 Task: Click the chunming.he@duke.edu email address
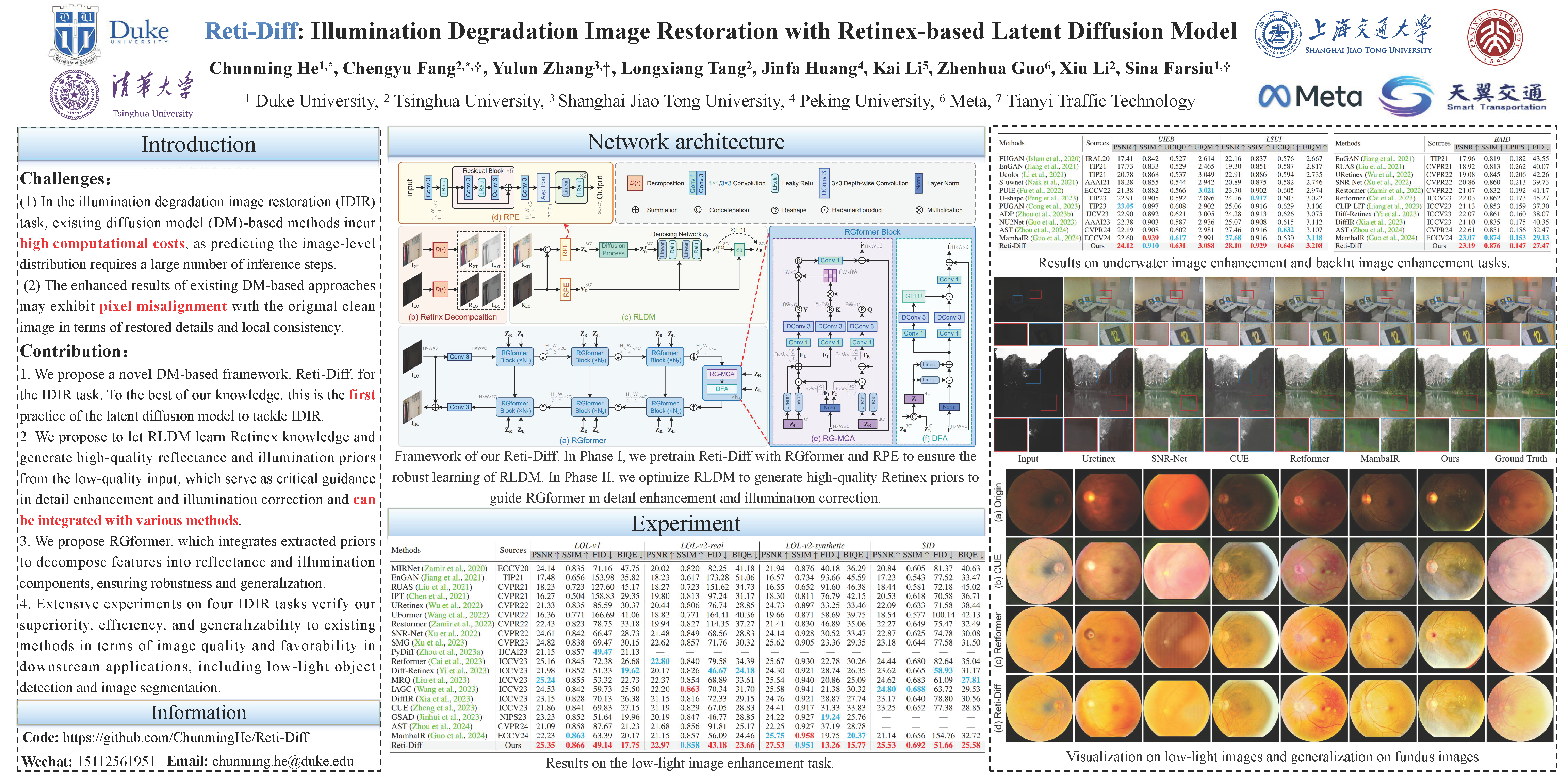[282, 762]
